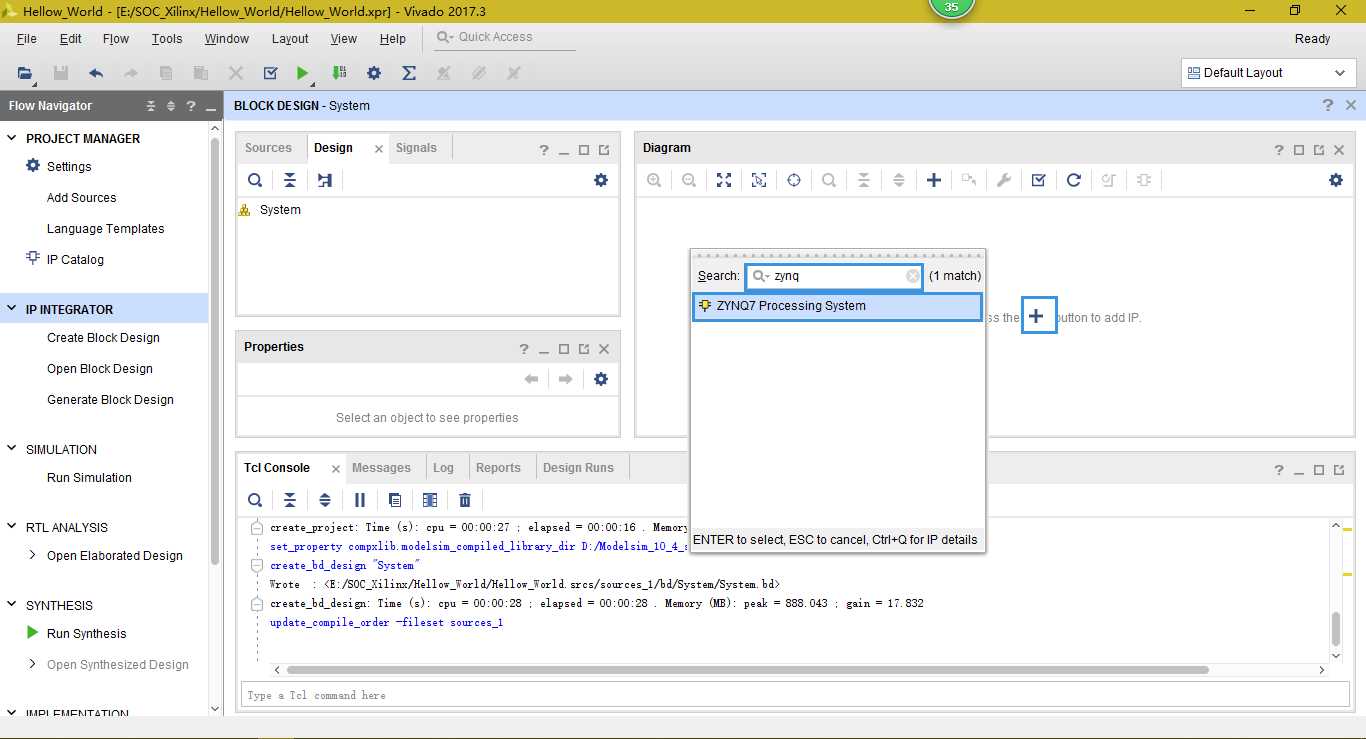Click Run Synthesis

[87, 634]
